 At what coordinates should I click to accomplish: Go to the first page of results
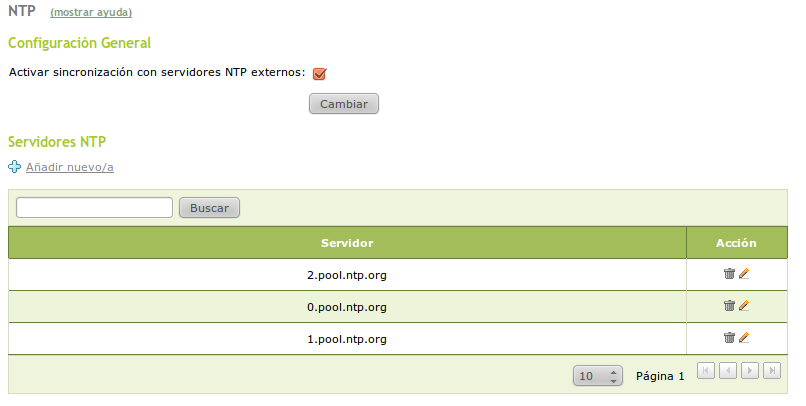(x=706, y=371)
